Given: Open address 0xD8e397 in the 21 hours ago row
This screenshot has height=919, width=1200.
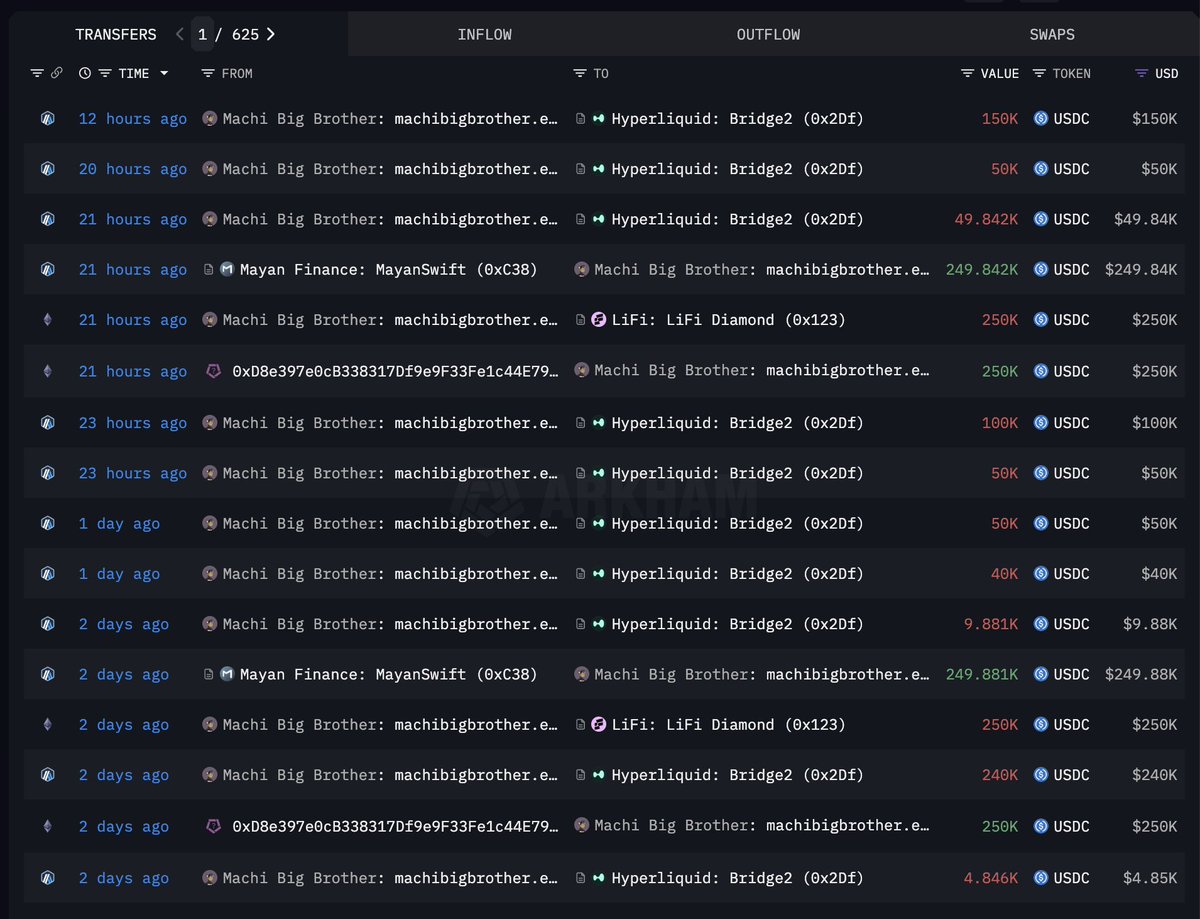Looking at the screenshot, I should pos(395,371).
